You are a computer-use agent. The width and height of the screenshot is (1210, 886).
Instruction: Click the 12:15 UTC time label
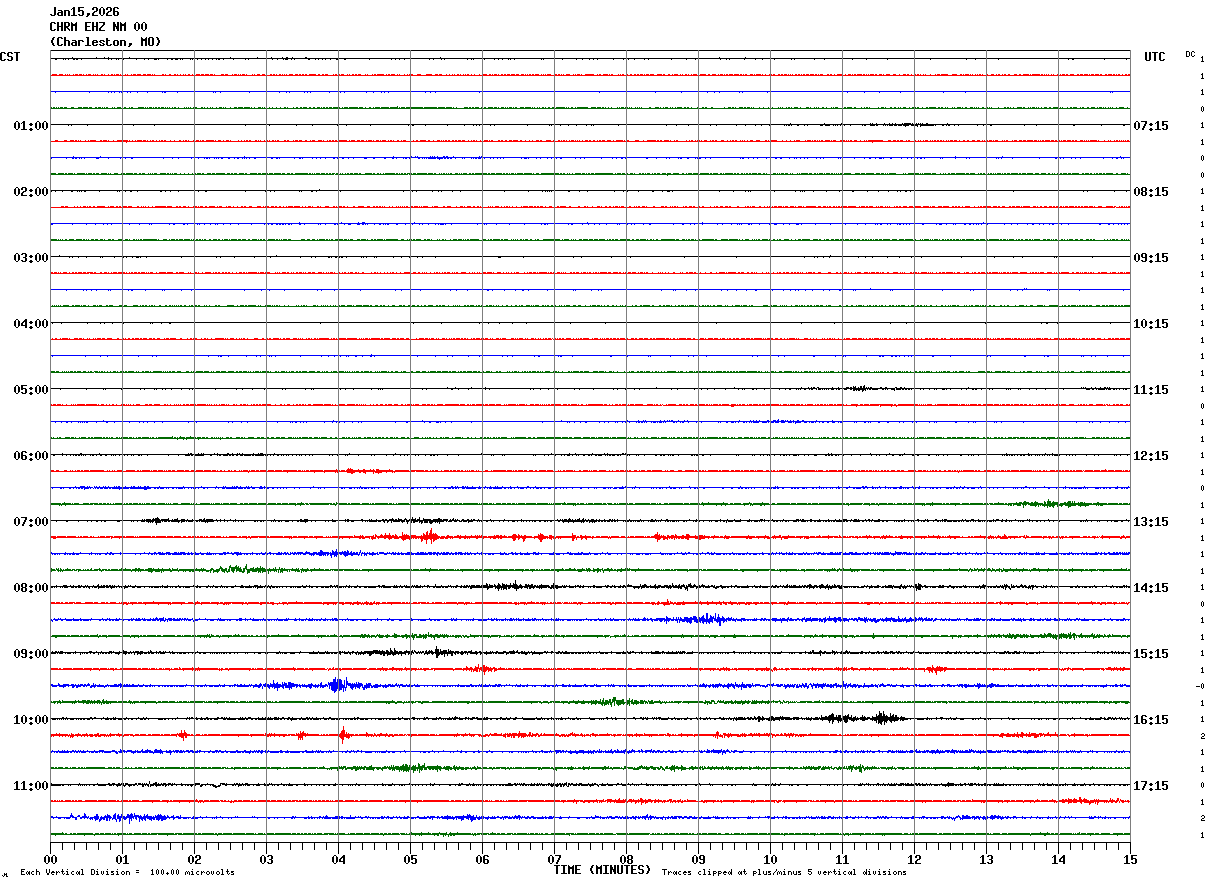point(1151,456)
